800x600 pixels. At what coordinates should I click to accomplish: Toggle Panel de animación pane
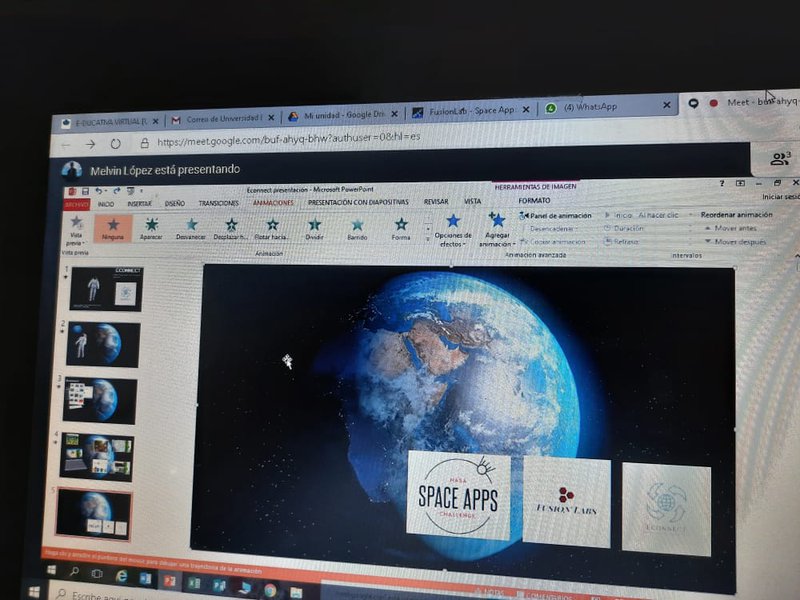(x=557, y=215)
